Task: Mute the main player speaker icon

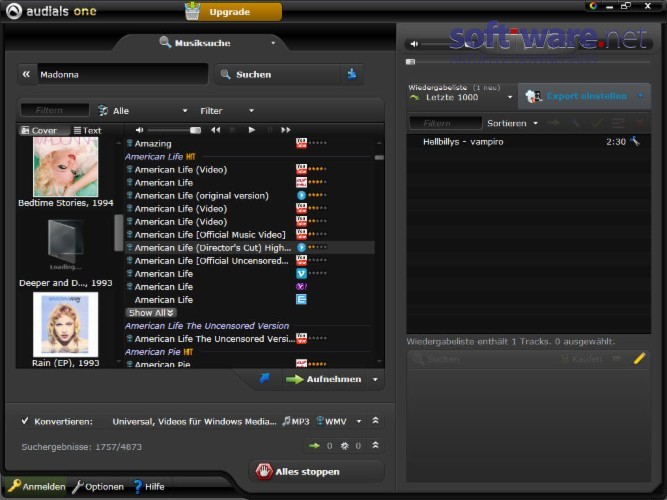Action: (414, 43)
